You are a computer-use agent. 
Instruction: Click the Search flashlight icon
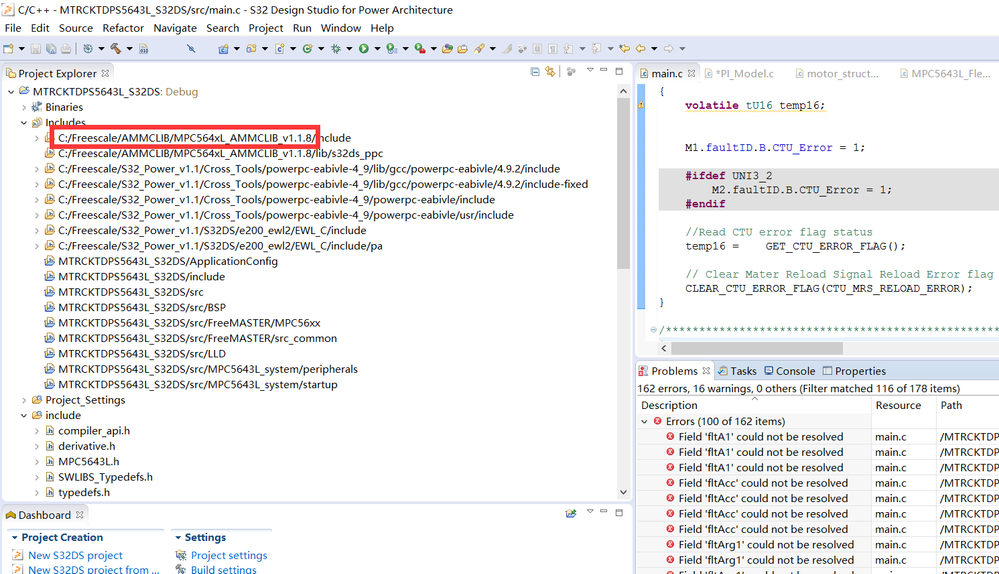coord(479,48)
